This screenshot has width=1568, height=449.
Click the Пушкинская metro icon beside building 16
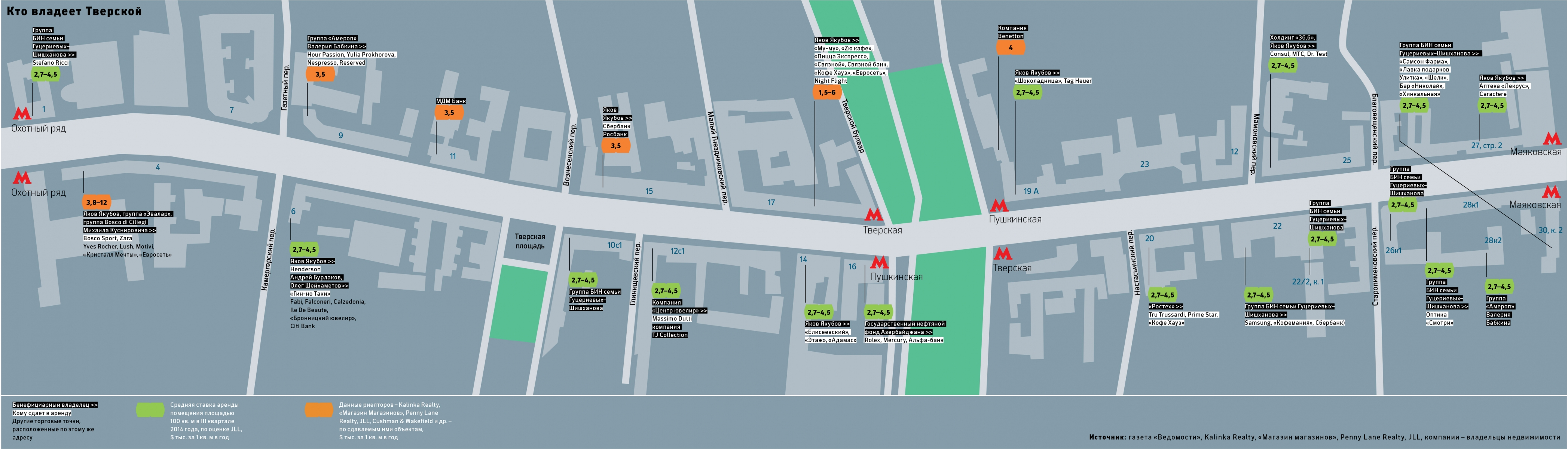pos(879,262)
